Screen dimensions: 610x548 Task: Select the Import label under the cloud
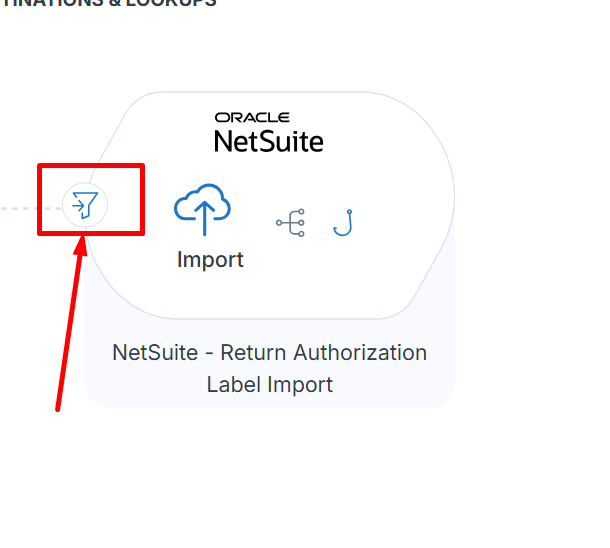[x=210, y=259]
